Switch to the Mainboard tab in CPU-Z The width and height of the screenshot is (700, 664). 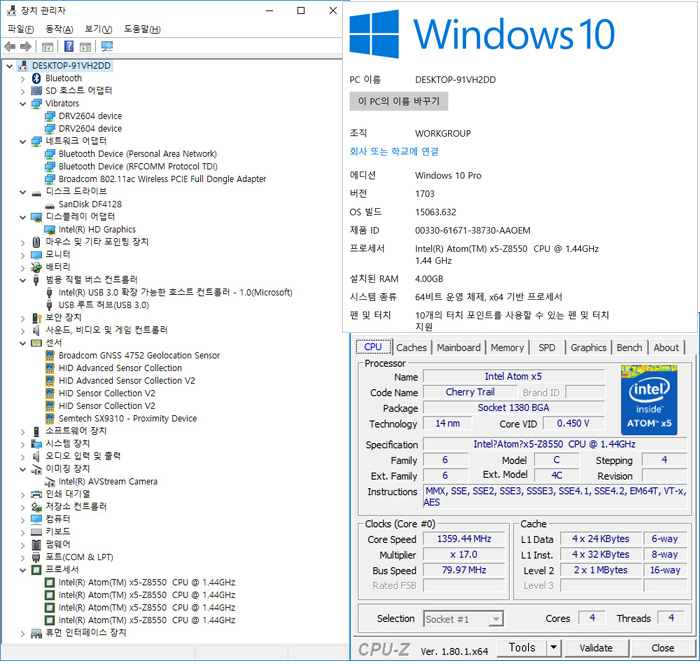coord(458,347)
